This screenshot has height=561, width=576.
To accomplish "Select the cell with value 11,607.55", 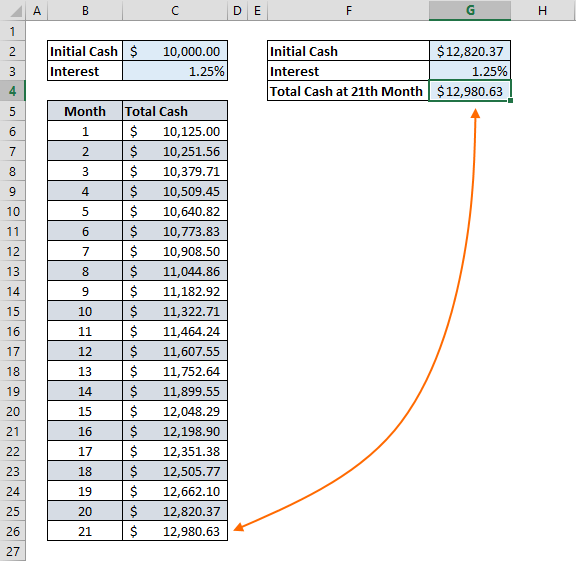I will 175,351.
